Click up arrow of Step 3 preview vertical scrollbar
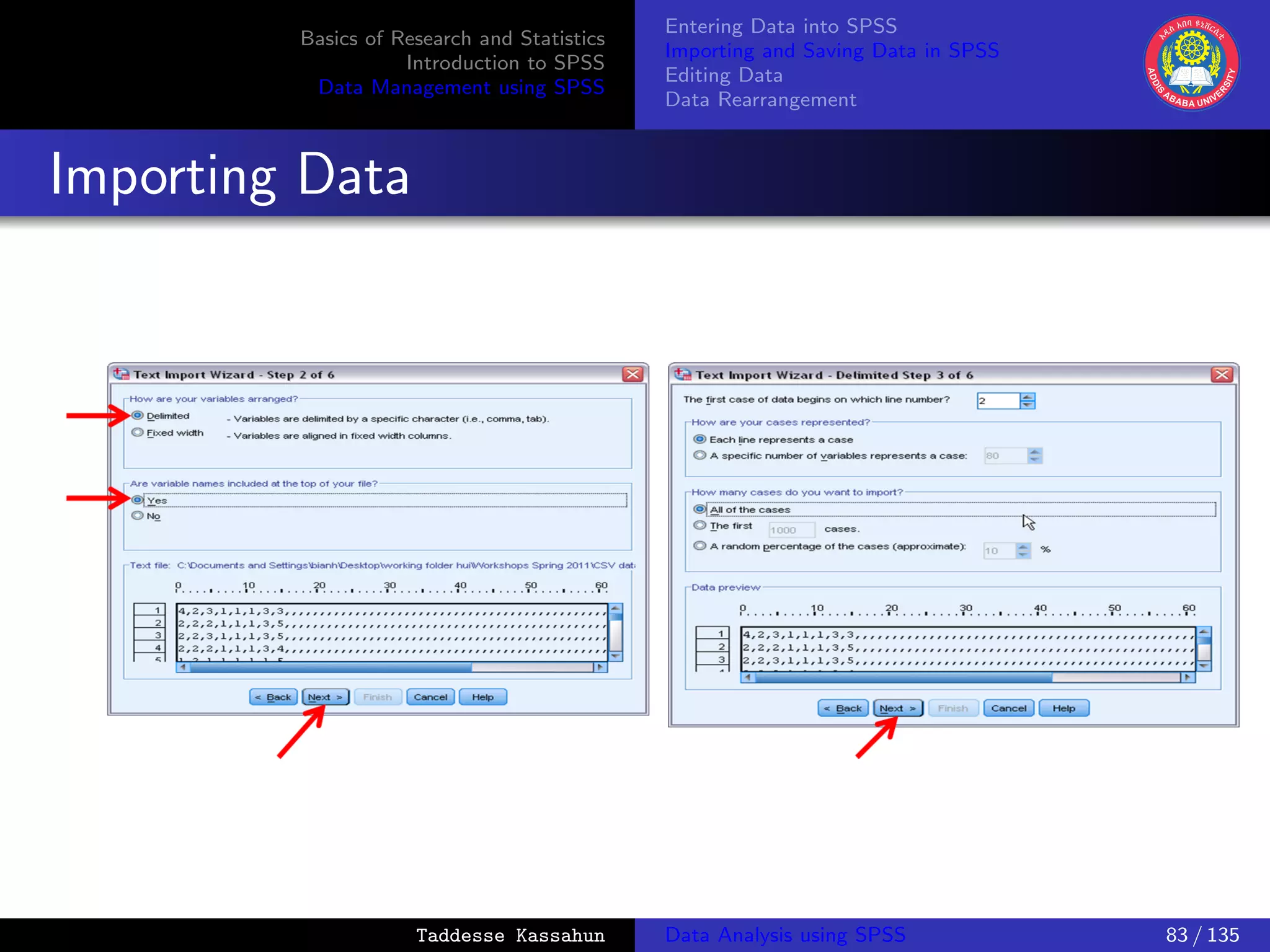1270x952 pixels. tap(1204, 632)
